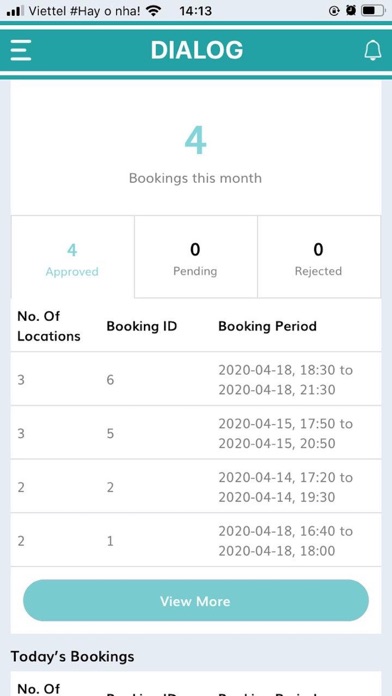Tap the alarm clock status icon
Image resolution: width=392 pixels, height=696 pixels.
point(351,11)
